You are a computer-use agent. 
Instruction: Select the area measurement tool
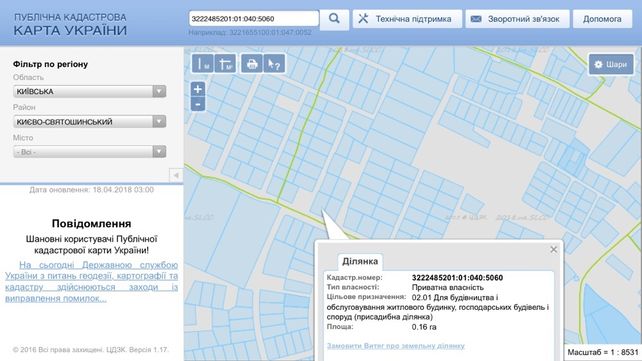(225, 63)
